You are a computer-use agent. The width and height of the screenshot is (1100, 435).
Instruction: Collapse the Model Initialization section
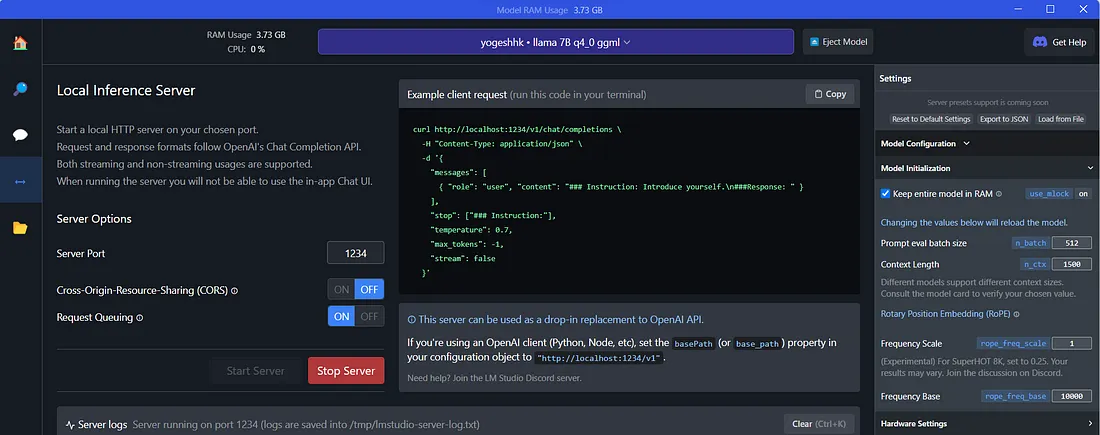coord(987,168)
